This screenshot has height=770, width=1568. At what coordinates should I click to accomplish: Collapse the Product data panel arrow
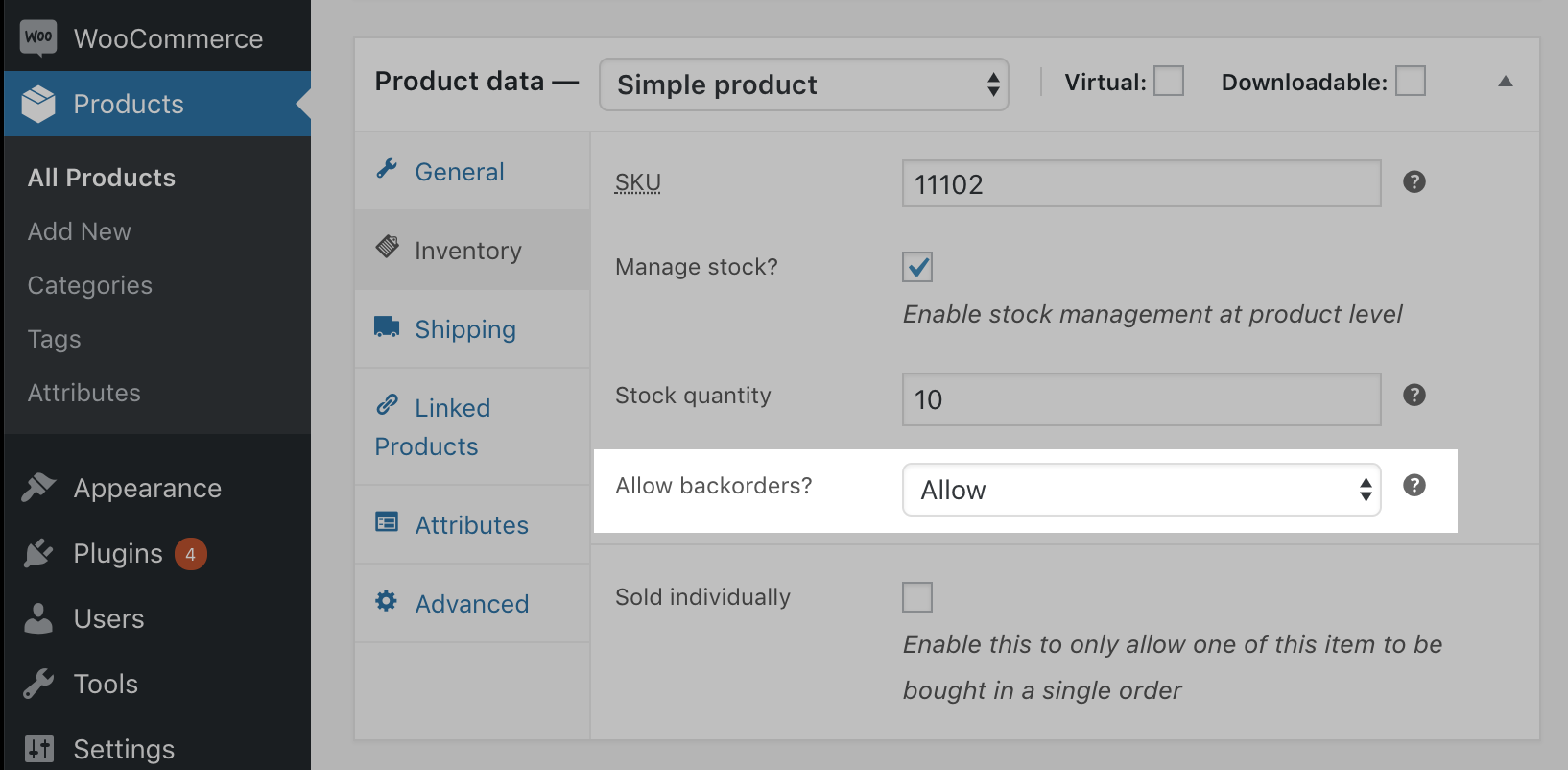[1505, 82]
